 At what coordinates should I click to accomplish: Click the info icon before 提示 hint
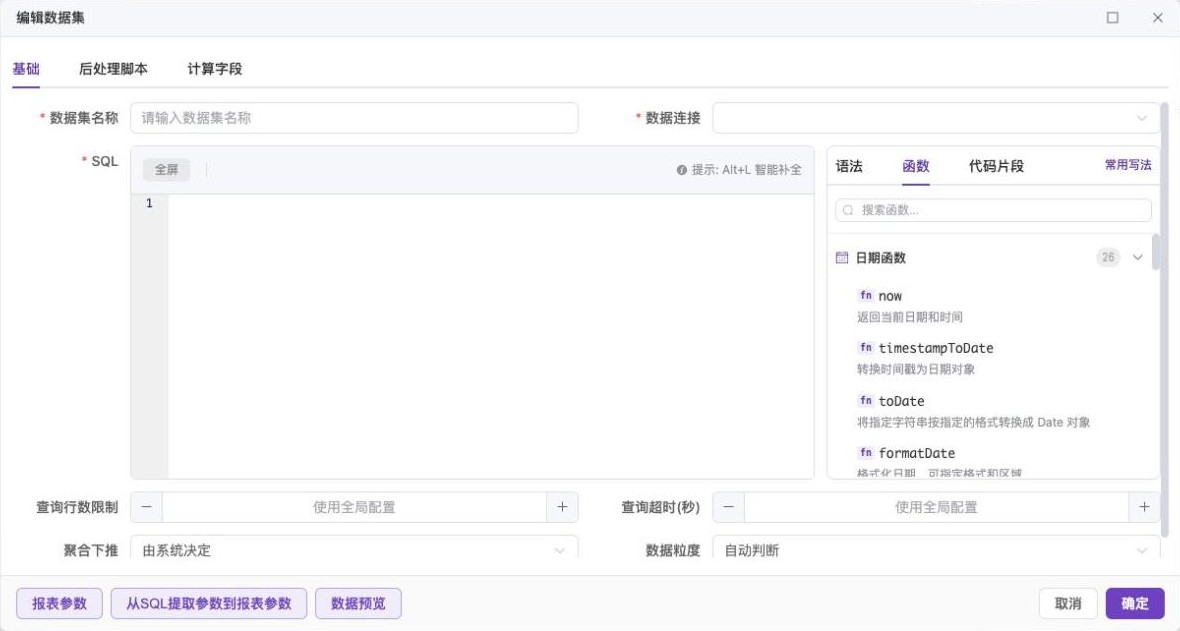click(x=681, y=170)
